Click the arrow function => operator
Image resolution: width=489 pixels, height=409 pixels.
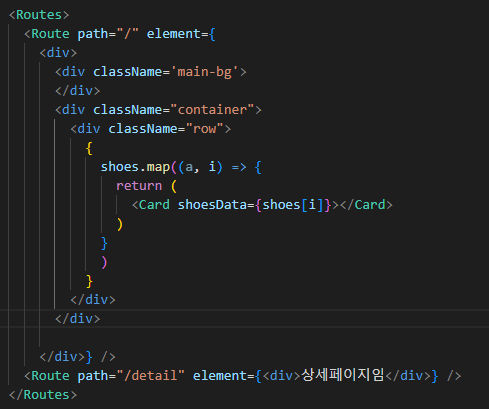click(x=239, y=167)
